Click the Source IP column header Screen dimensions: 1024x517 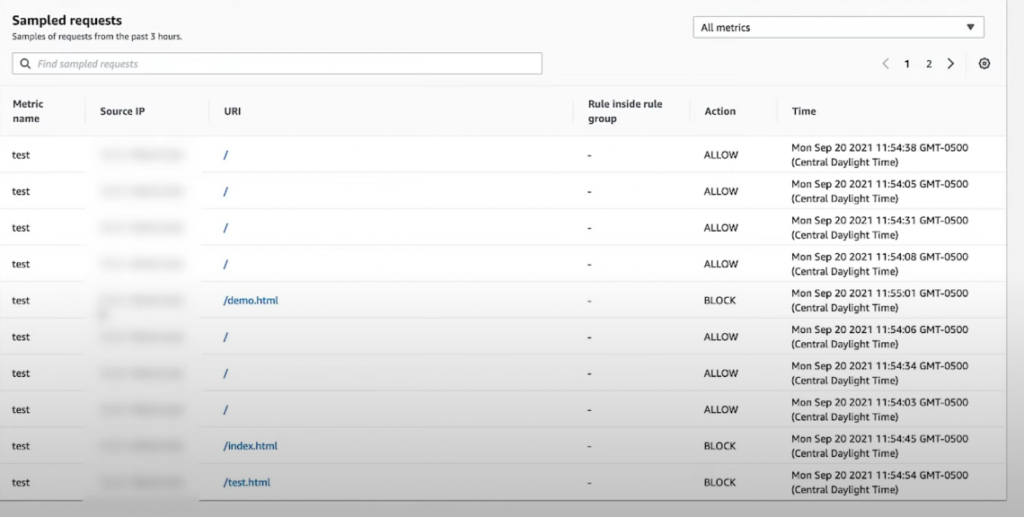[122, 111]
